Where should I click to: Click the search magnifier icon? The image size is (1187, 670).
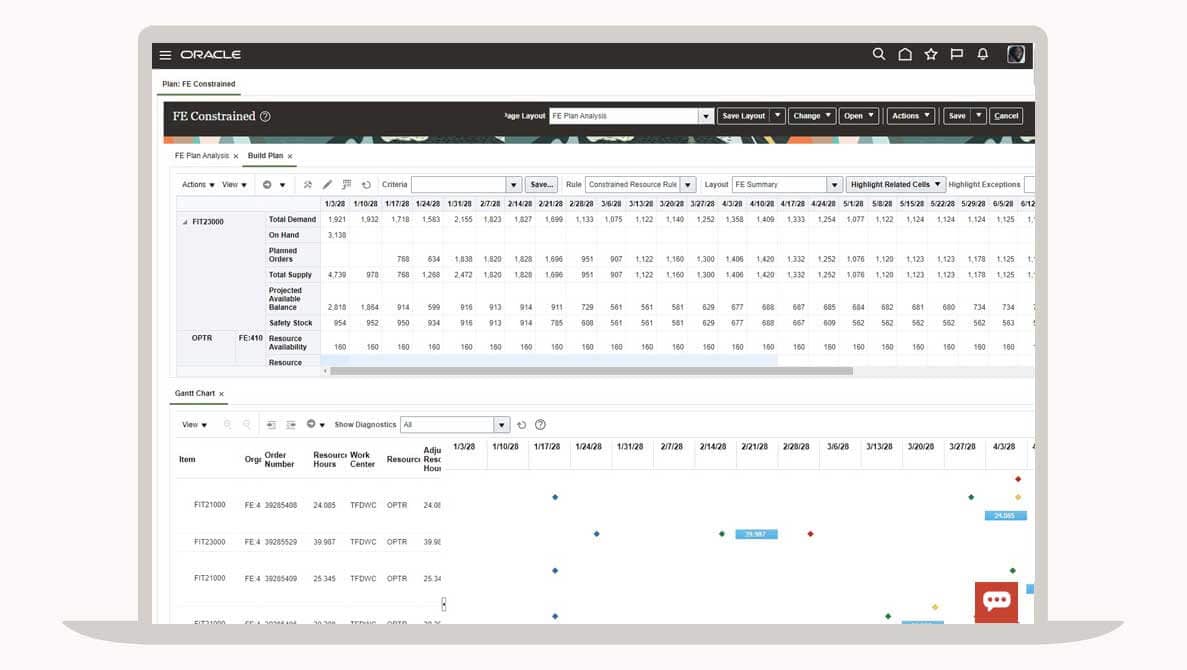pyautogui.click(x=879, y=55)
